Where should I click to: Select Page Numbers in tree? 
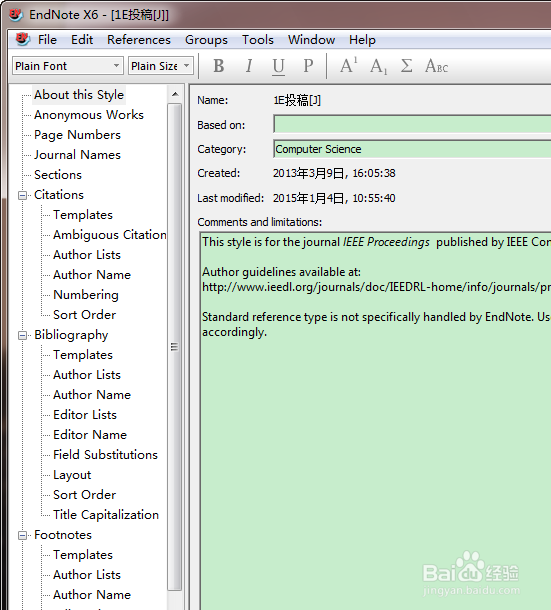[77, 135]
